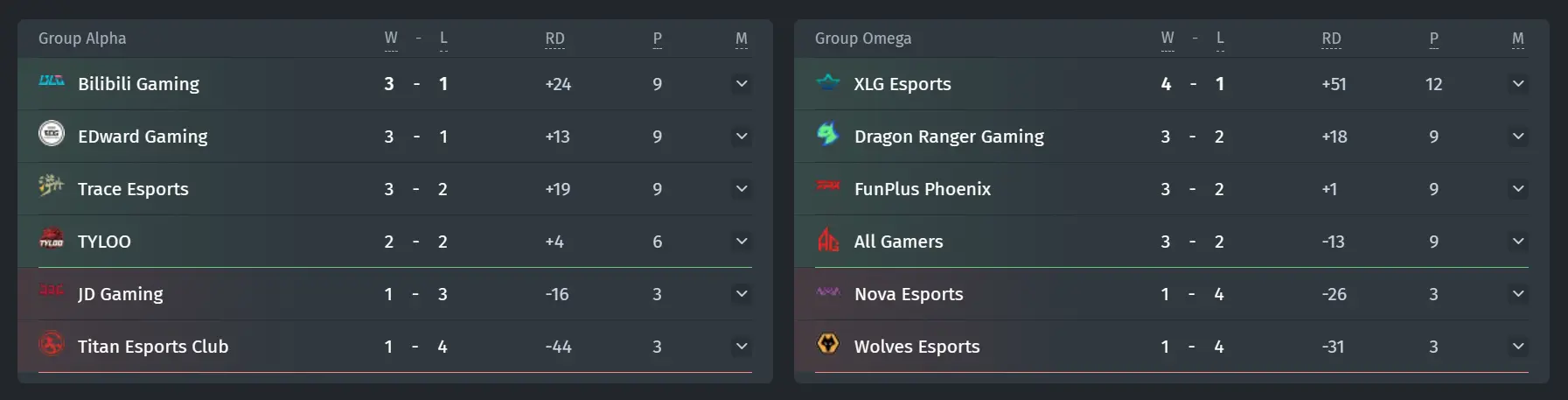The width and height of the screenshot is (1568, 400).
Task: Click the Trace Esports team logo
Action: pyautogui.click(x=52, y=185)
